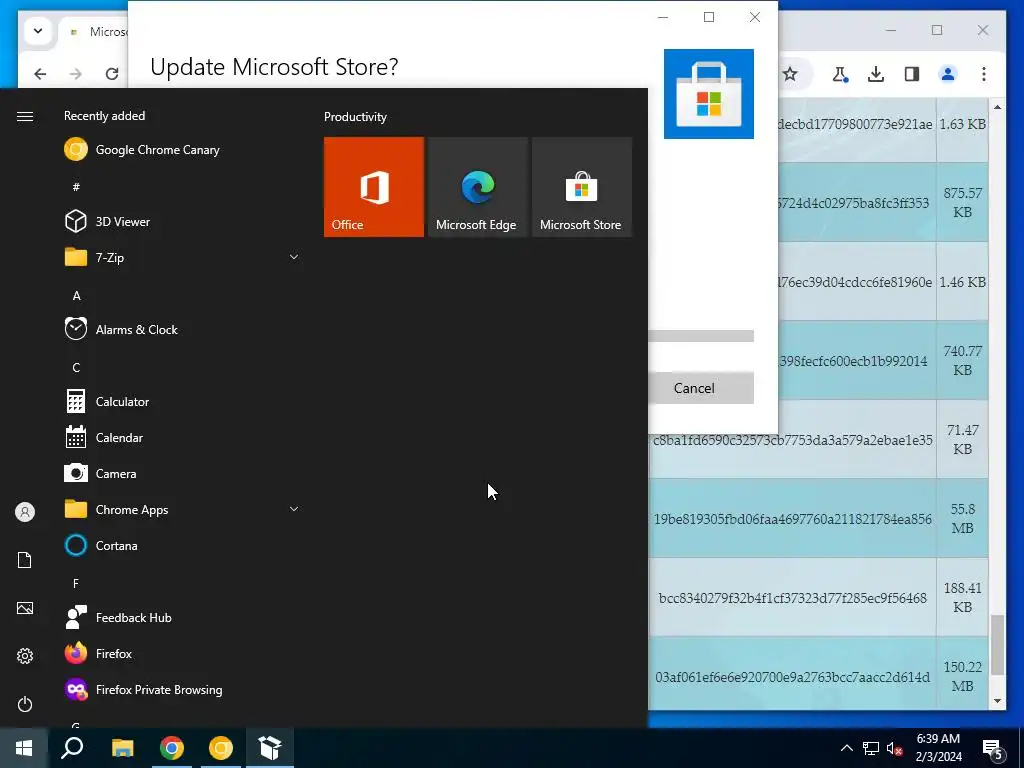Screen dimensions: 1024x768
Task: Open Feedback Hub app
Action: click(183, 618)
